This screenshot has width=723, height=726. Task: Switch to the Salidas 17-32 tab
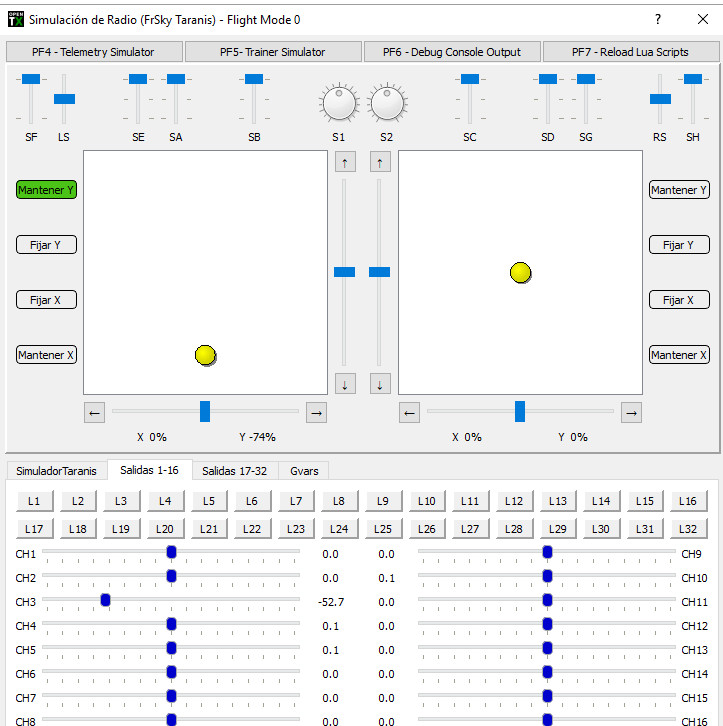[x=234, y=470]
